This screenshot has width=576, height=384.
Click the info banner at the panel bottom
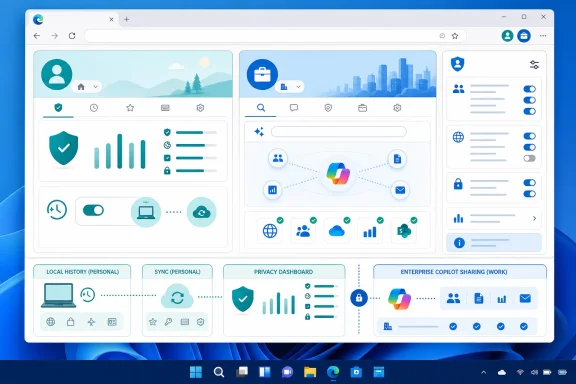tap(494, 243)
